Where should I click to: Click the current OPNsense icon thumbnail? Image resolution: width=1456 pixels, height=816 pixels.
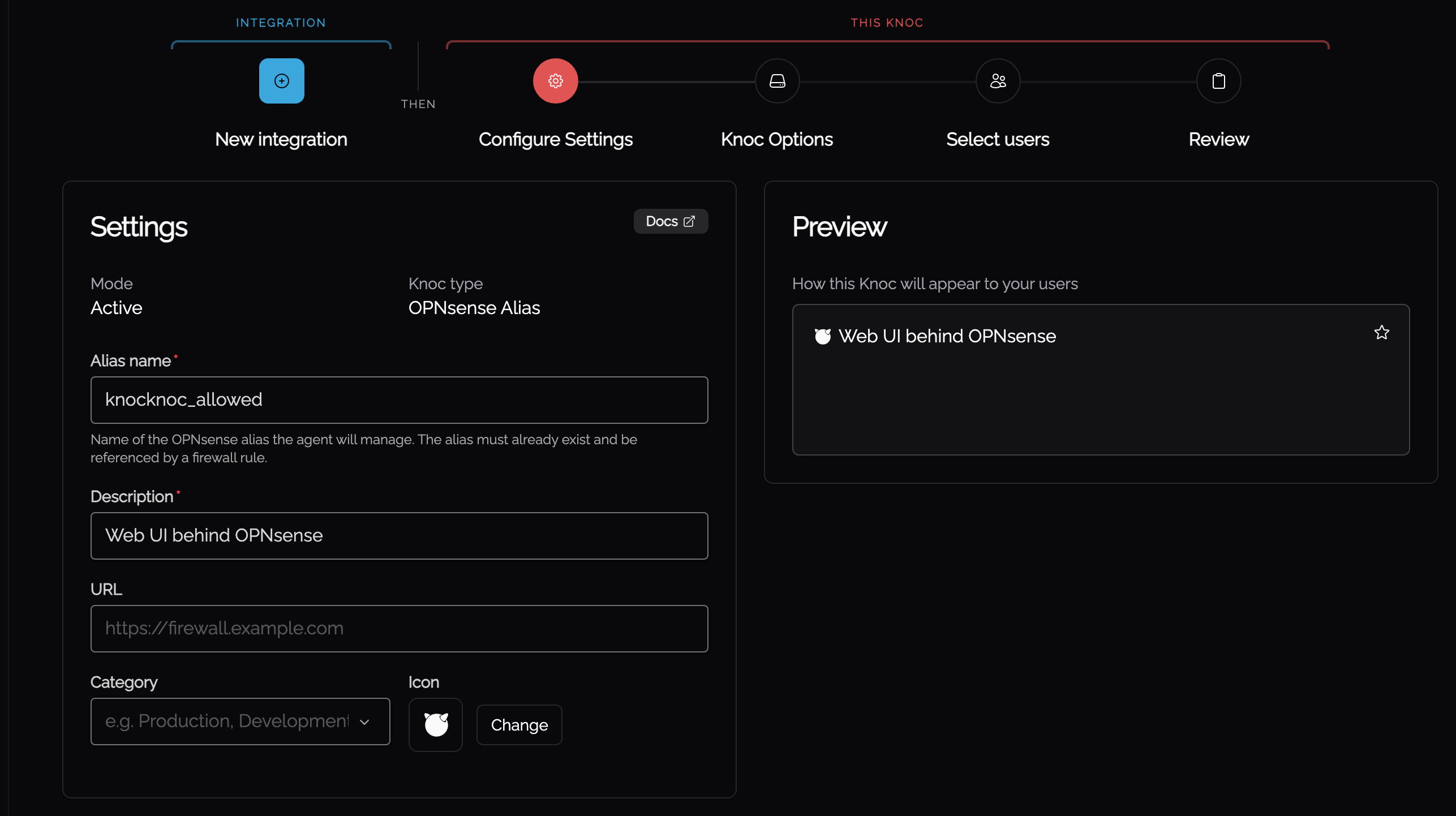tap(435, 724)
